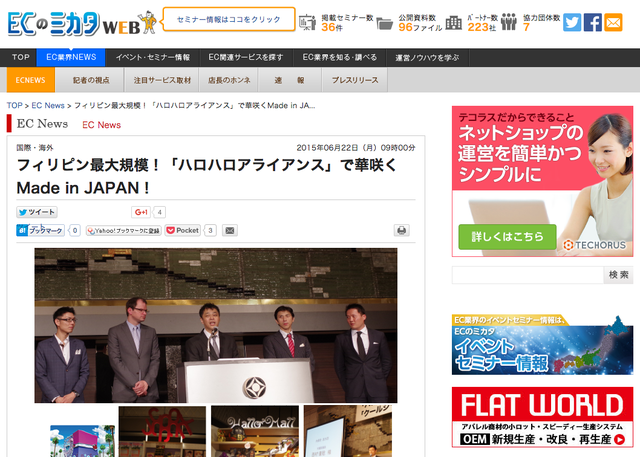Open EC業界を知る・調べる navigation item

[340, 58]
